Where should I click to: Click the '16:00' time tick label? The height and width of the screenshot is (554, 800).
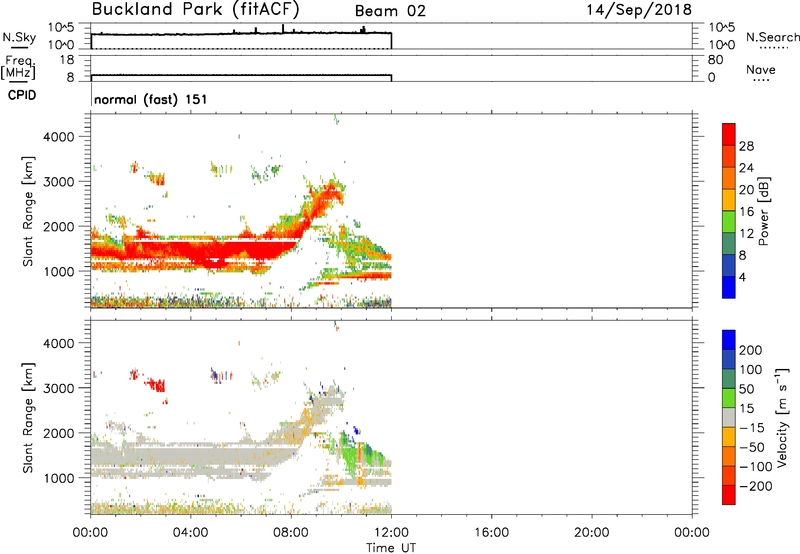491,533
